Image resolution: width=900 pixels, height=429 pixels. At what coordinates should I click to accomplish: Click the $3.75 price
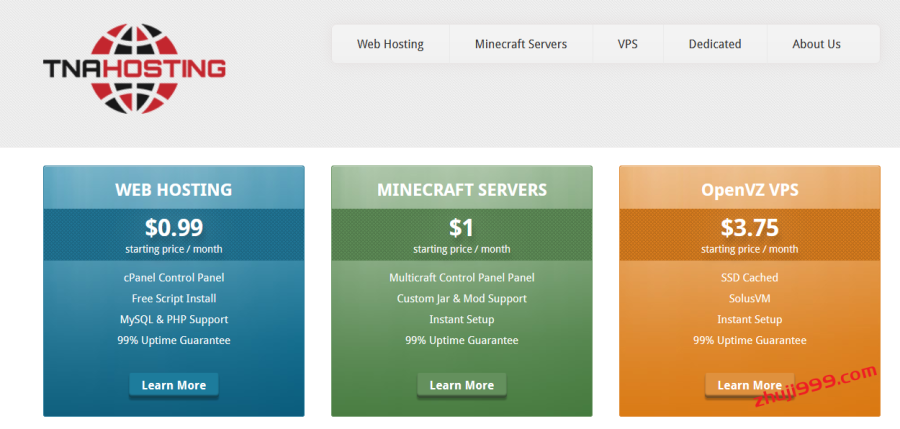[750, 228]
